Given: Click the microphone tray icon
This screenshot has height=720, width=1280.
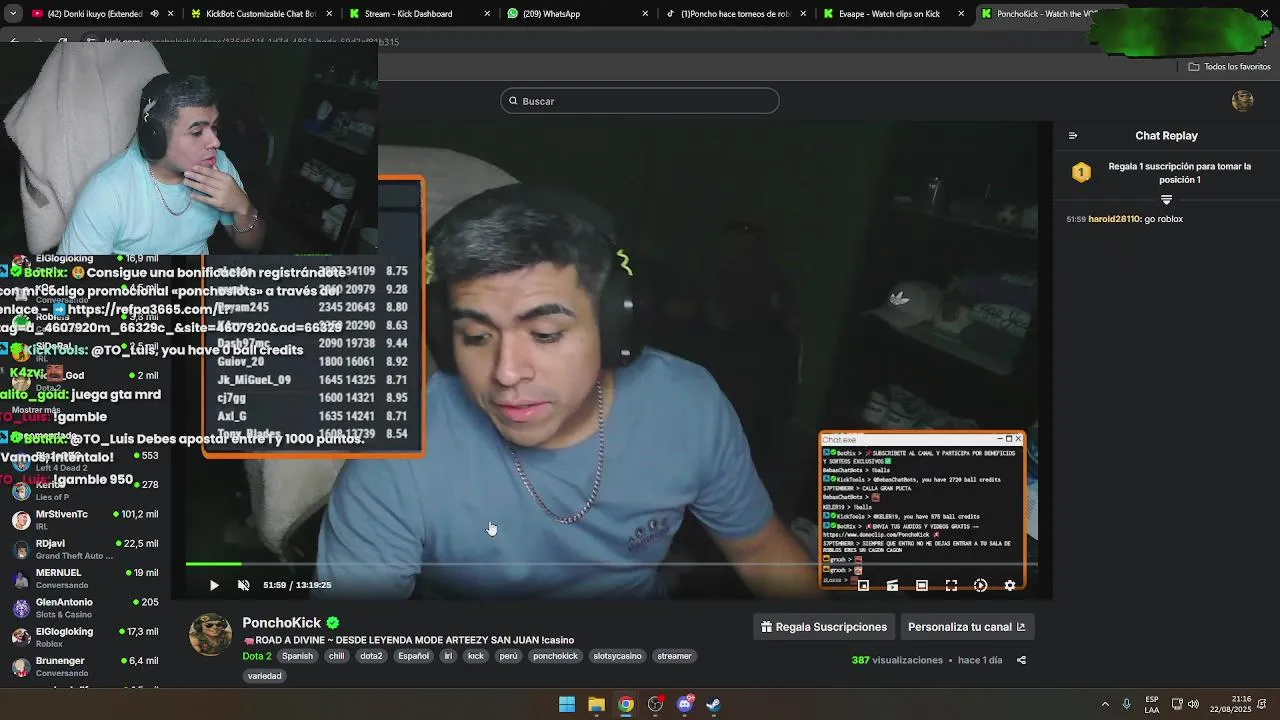Looking at the screenshot, I should 1126,704.
